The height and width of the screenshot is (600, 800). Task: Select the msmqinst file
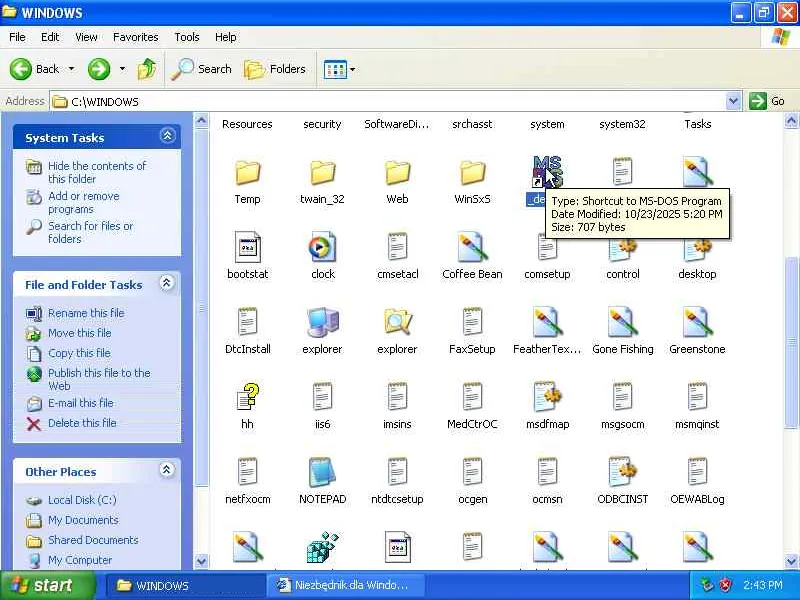pyautogui.click(x=697, y=397)
